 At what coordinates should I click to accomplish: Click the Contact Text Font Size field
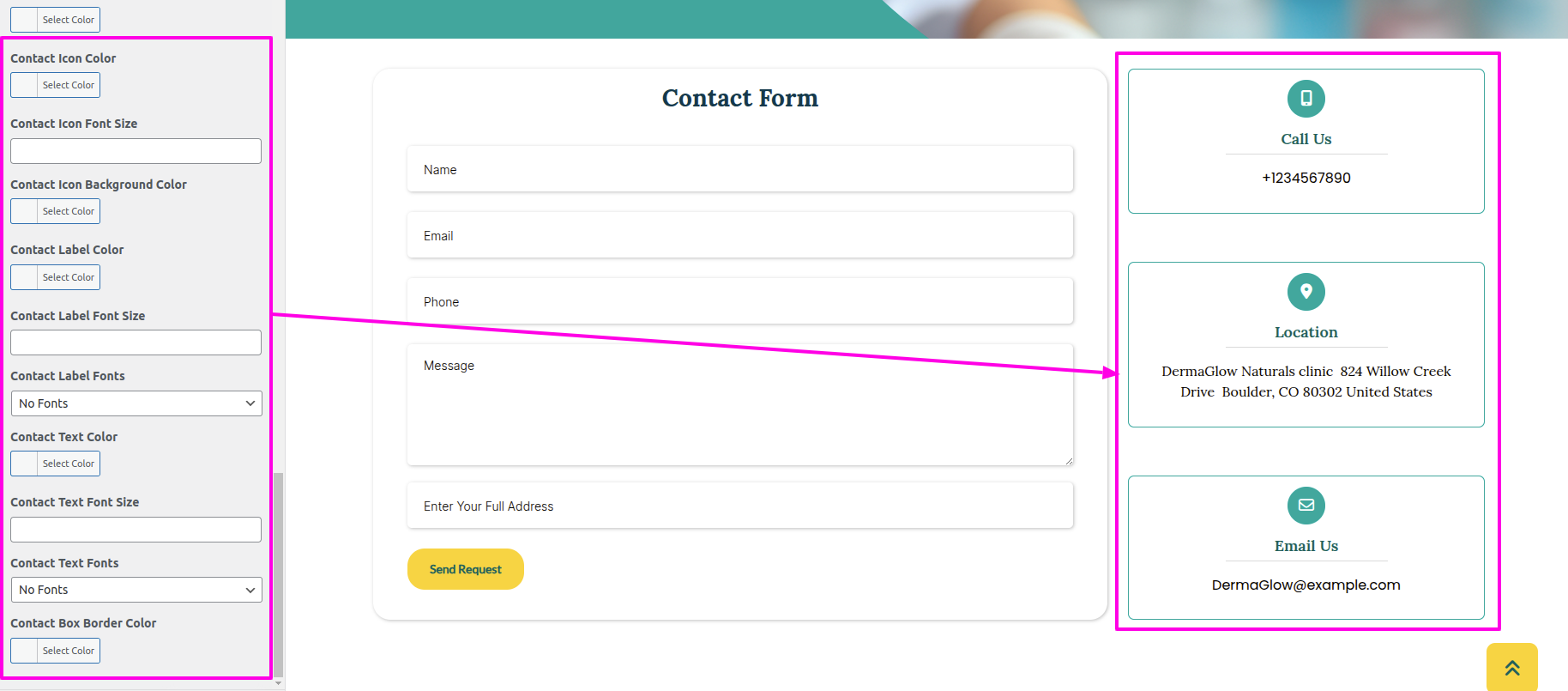point(136,530)
